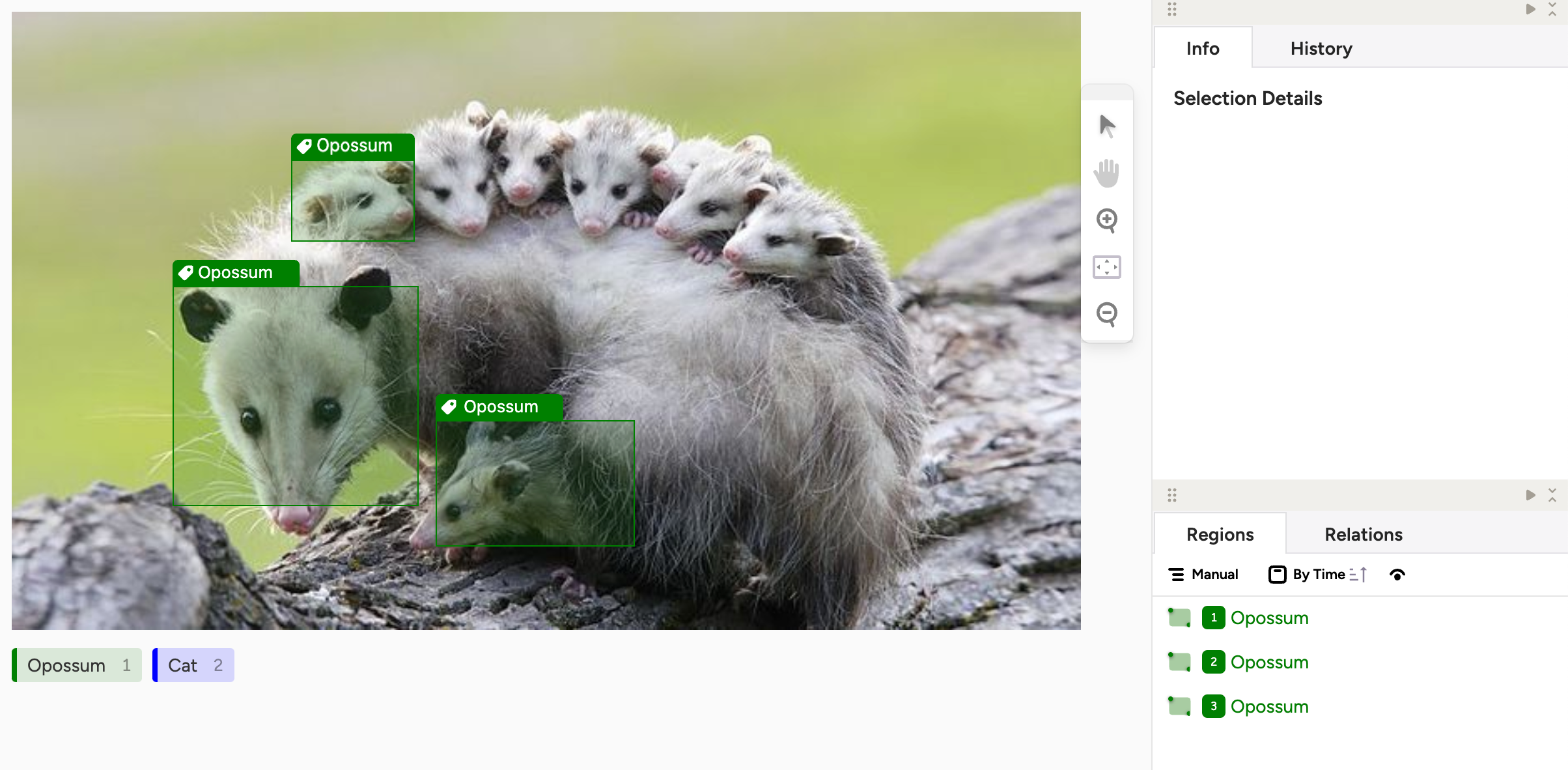Select the arrow/pointer tool
Image resolution: width=1568 pixels, height=770 pixels.
point(1108,125)
